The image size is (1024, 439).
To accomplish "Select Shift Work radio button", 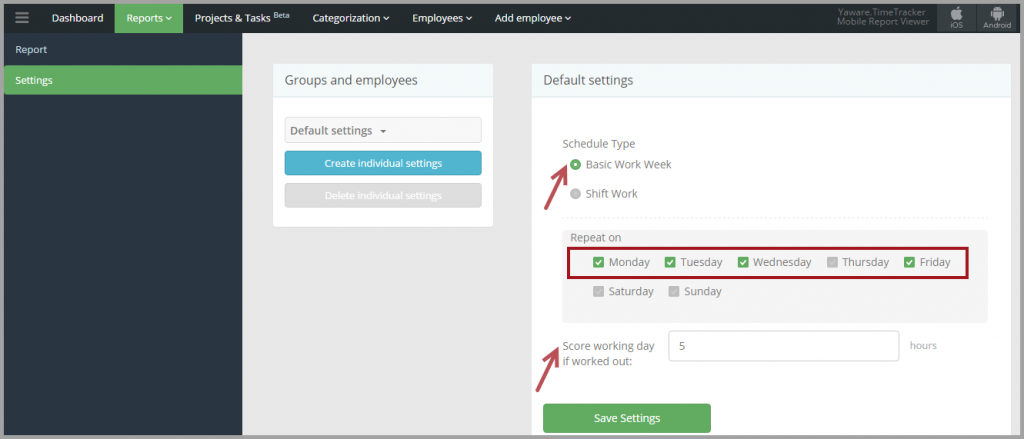I will coord(575,193).
